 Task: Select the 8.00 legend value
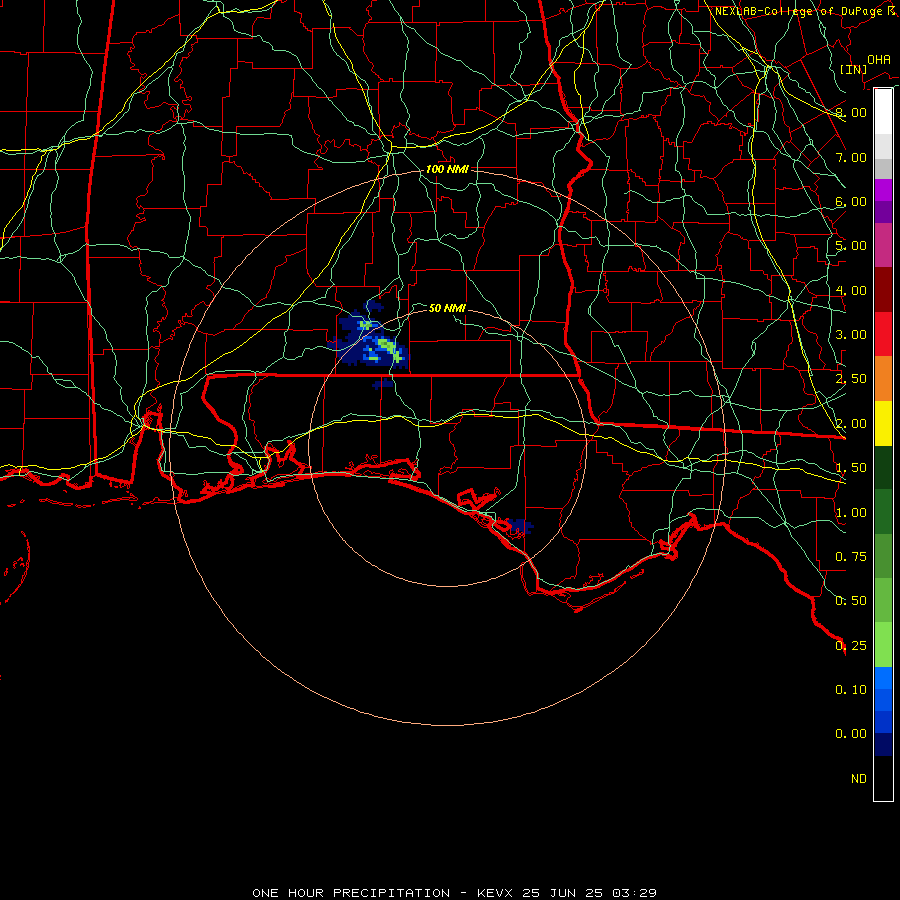point(851,112)
